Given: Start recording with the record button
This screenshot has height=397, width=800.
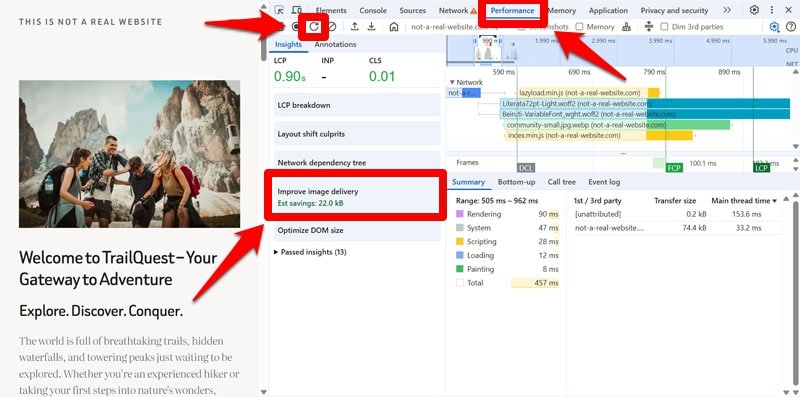Looking at the screenshot, I should [296, 27].
